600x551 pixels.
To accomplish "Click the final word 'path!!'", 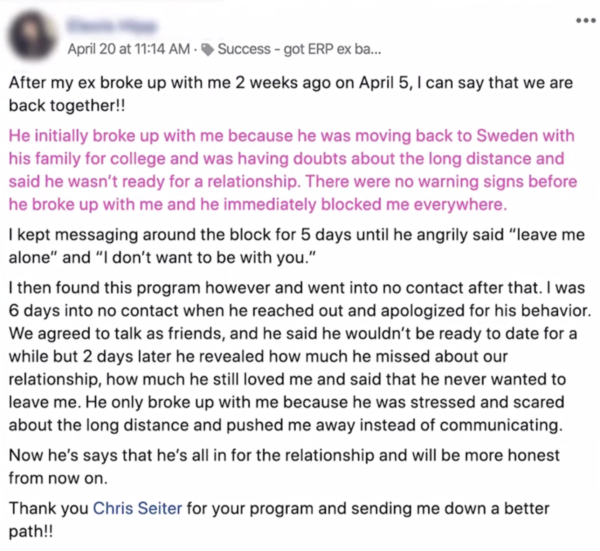I will tap(31, 531).
